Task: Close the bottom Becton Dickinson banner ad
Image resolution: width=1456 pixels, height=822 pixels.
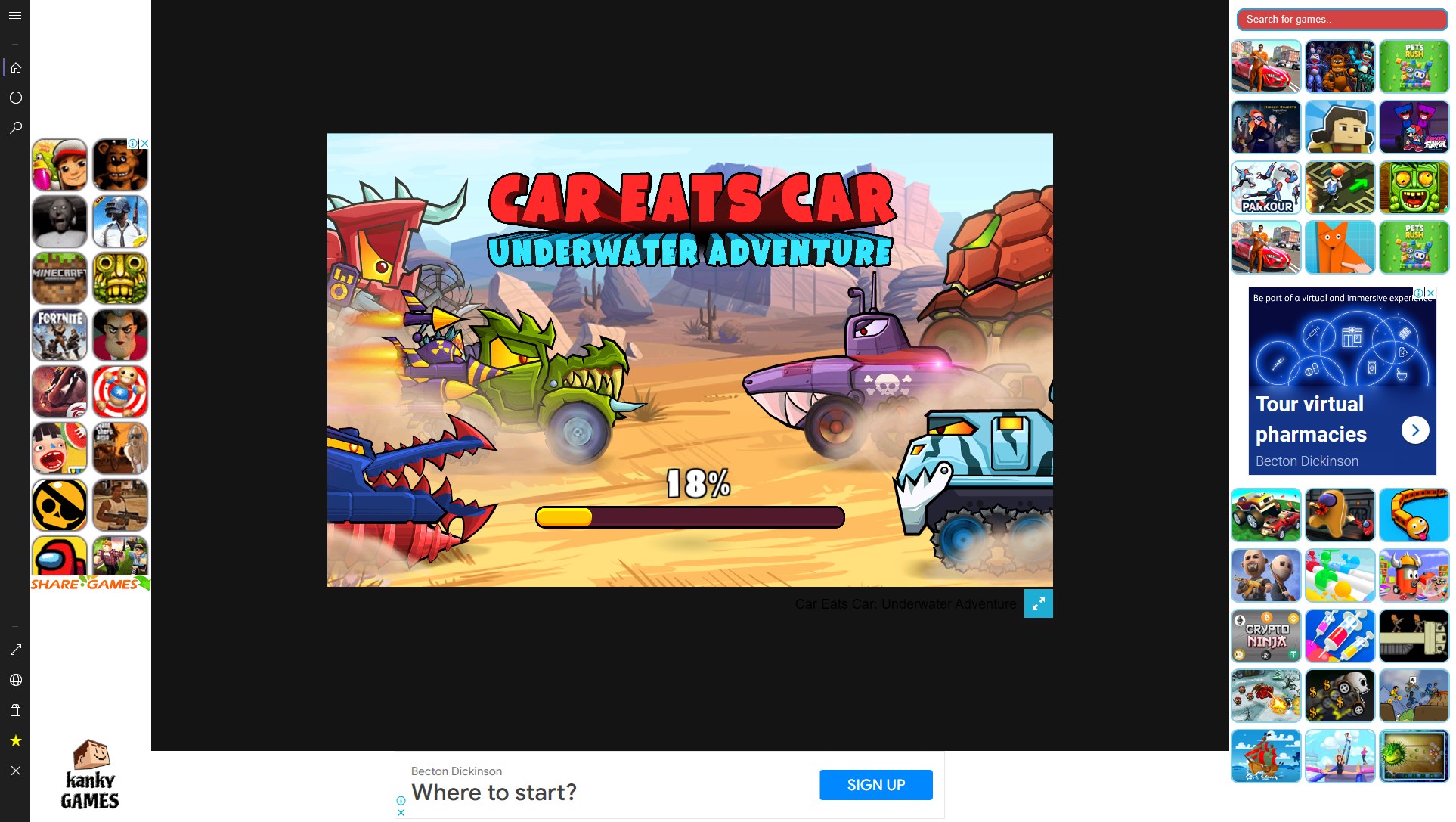Action: [401, 812]
